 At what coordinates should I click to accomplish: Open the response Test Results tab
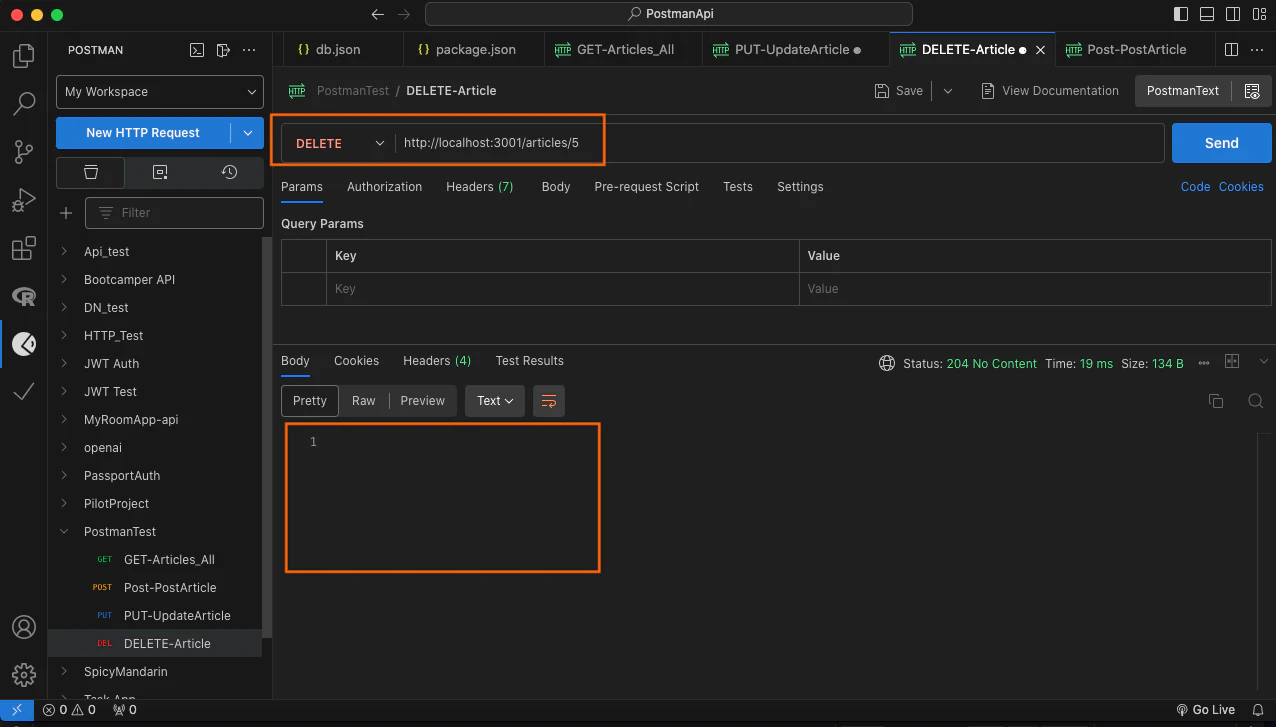coord(530,361)
